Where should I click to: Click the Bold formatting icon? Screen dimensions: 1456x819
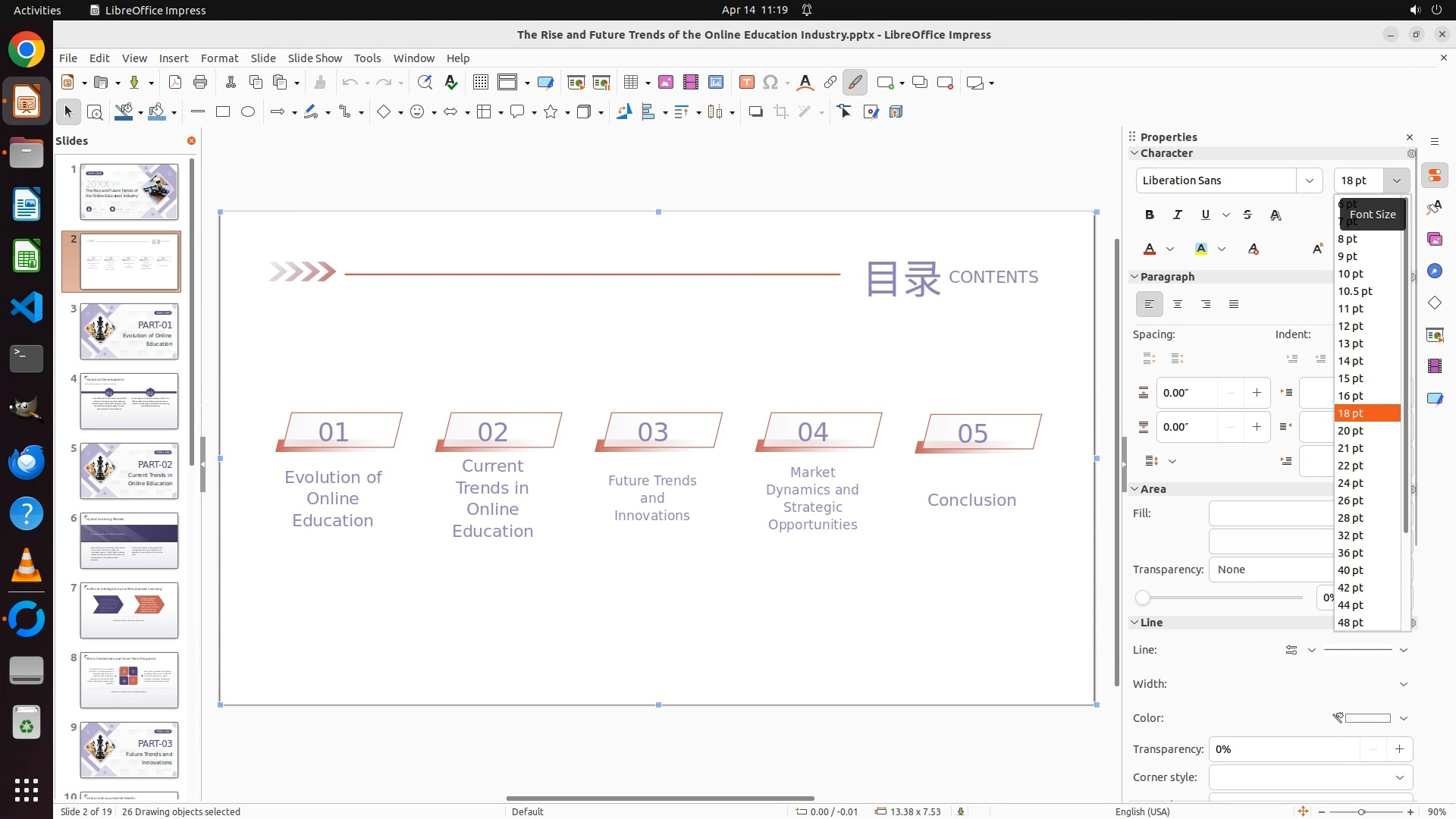point(1150,215)
